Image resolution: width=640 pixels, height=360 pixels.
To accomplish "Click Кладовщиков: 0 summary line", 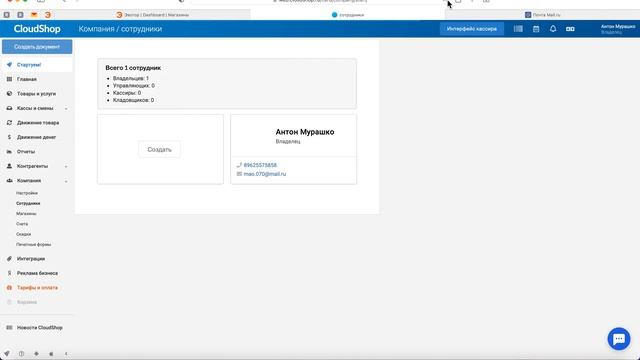I will point(133,100).
